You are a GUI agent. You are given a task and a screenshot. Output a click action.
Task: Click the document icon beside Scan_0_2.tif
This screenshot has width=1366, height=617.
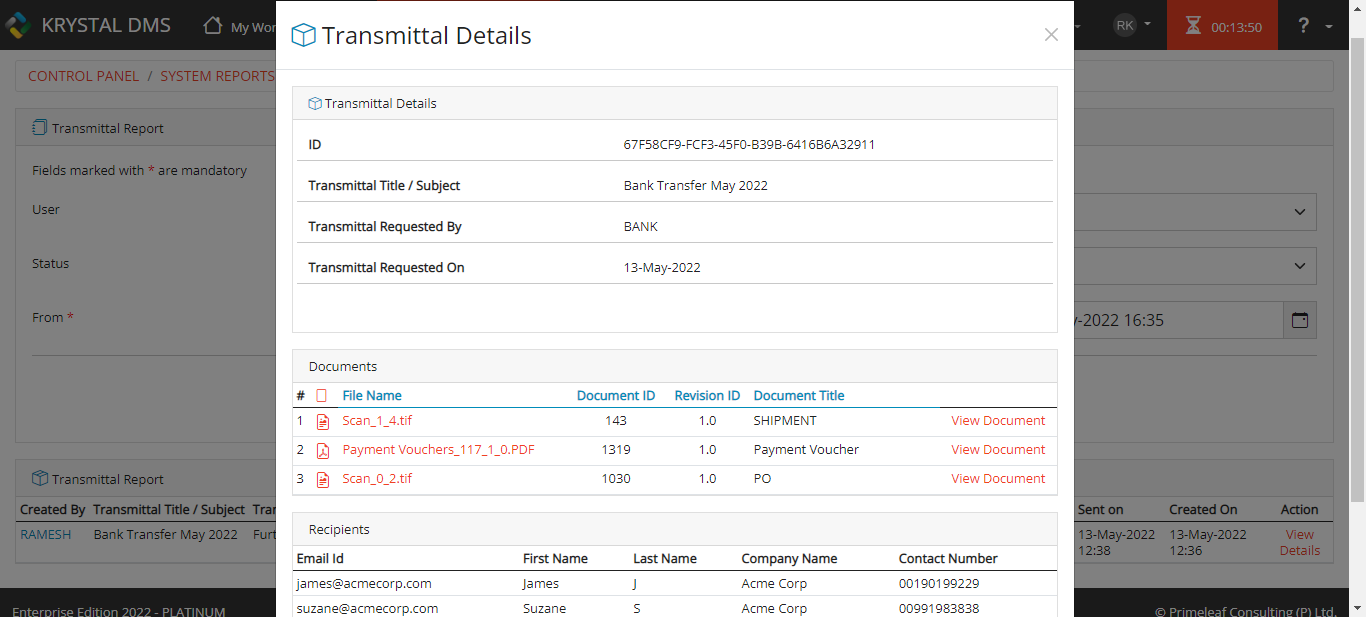coord(322,479)
